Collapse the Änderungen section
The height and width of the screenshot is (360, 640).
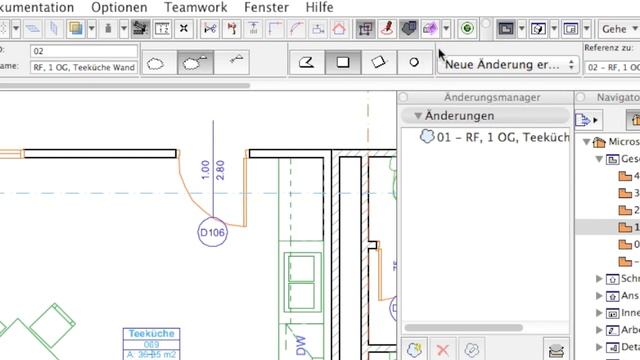418,116
